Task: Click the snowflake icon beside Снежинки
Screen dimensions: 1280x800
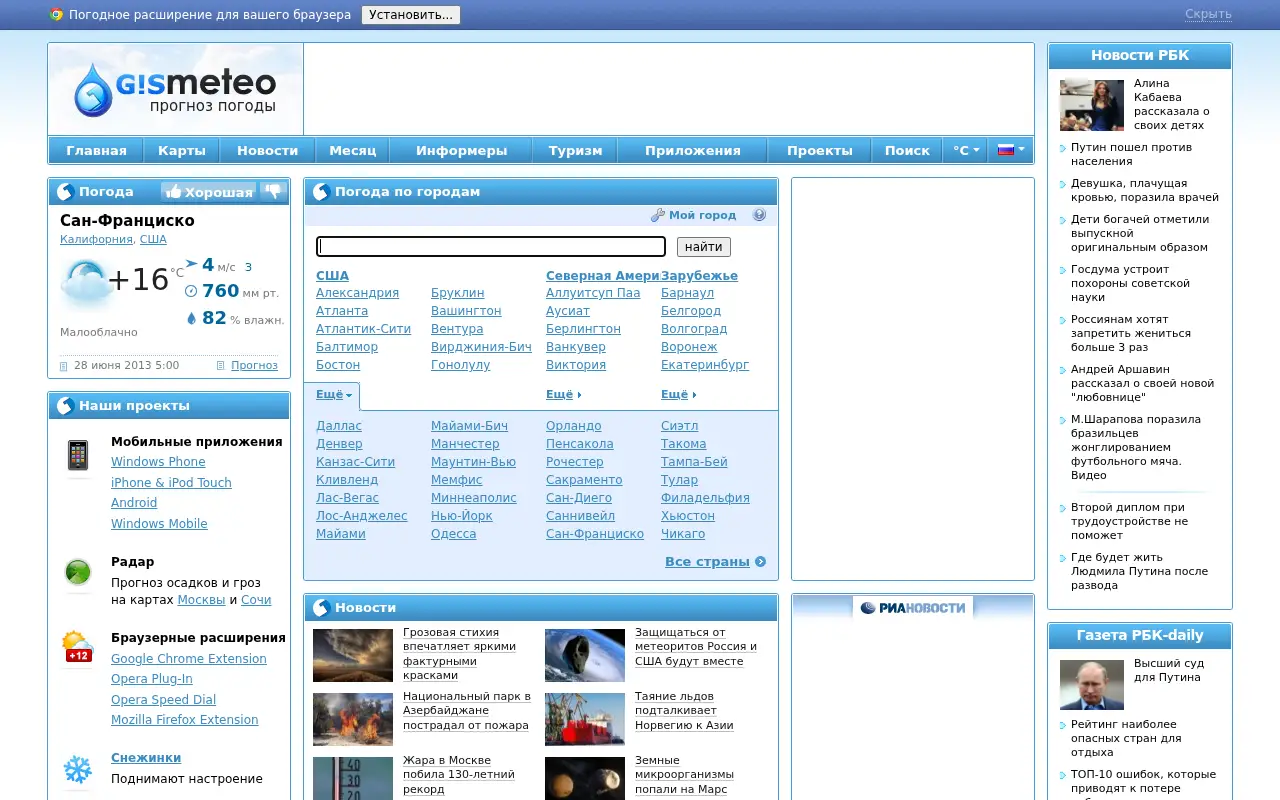Action: [78, 769]
